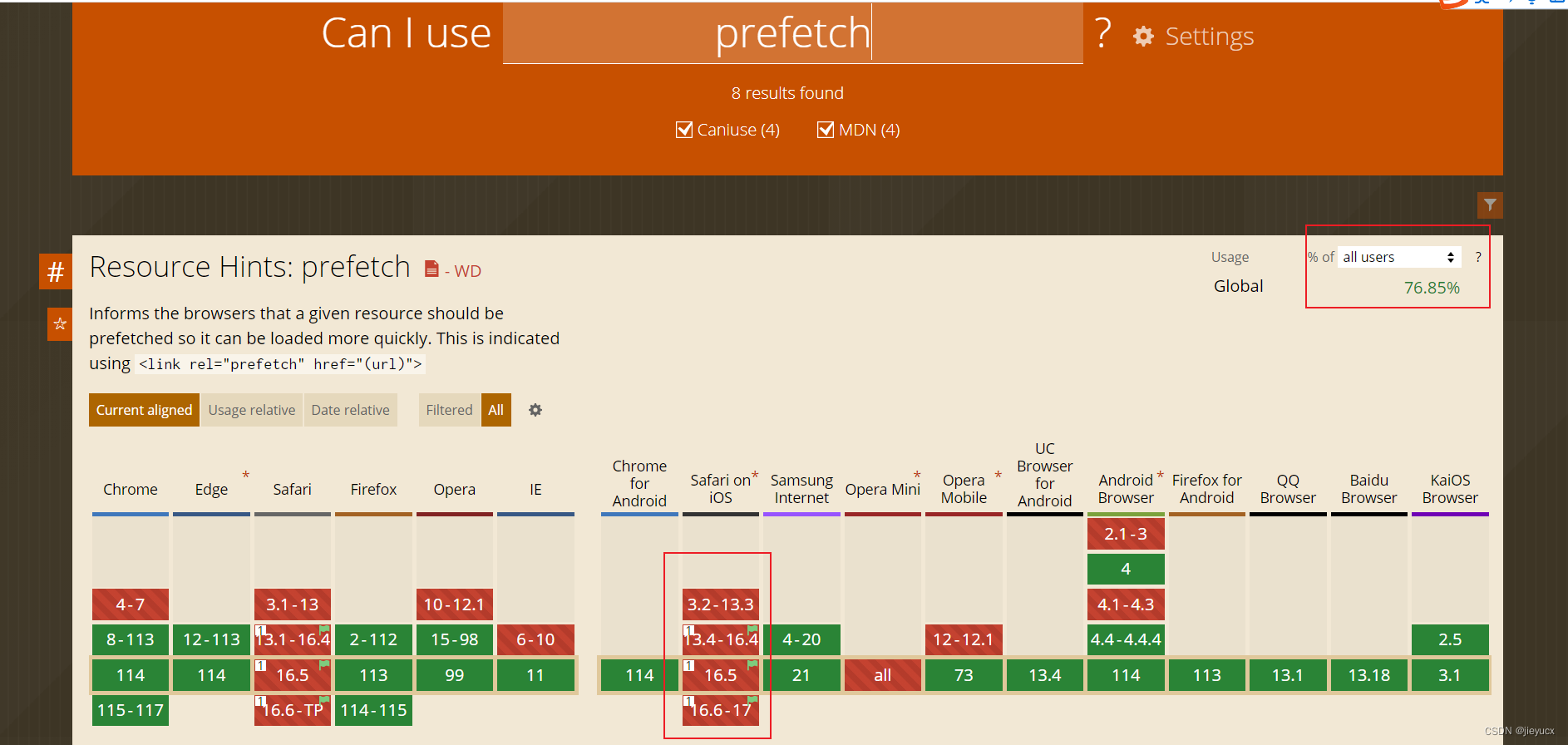Open the Settings gear icon
This screenshot has height=745, width=1568.
(1144, 36)
